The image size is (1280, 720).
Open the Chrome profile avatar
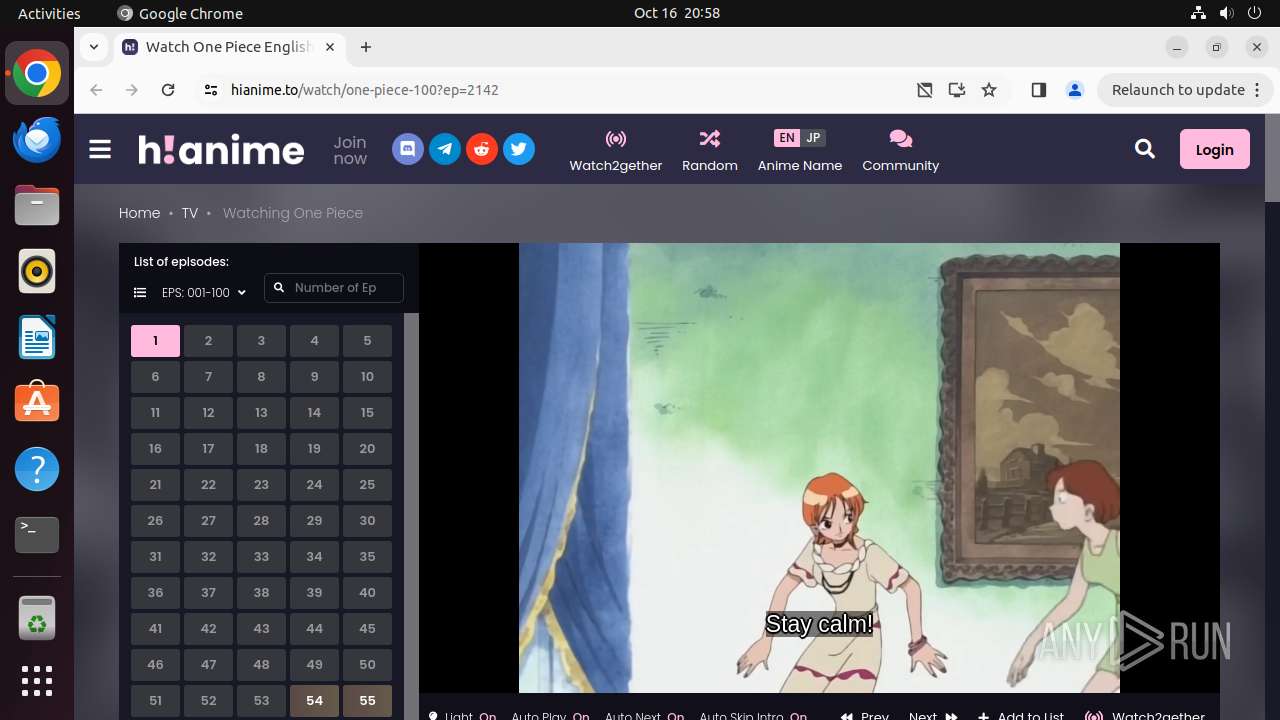coord(1075,90)
